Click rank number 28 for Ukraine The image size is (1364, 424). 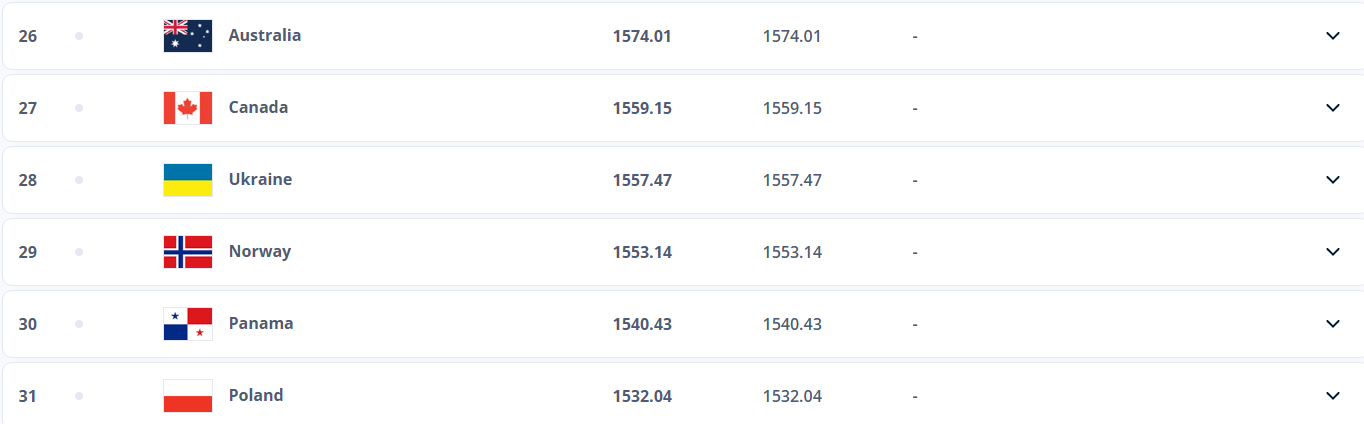28,180
